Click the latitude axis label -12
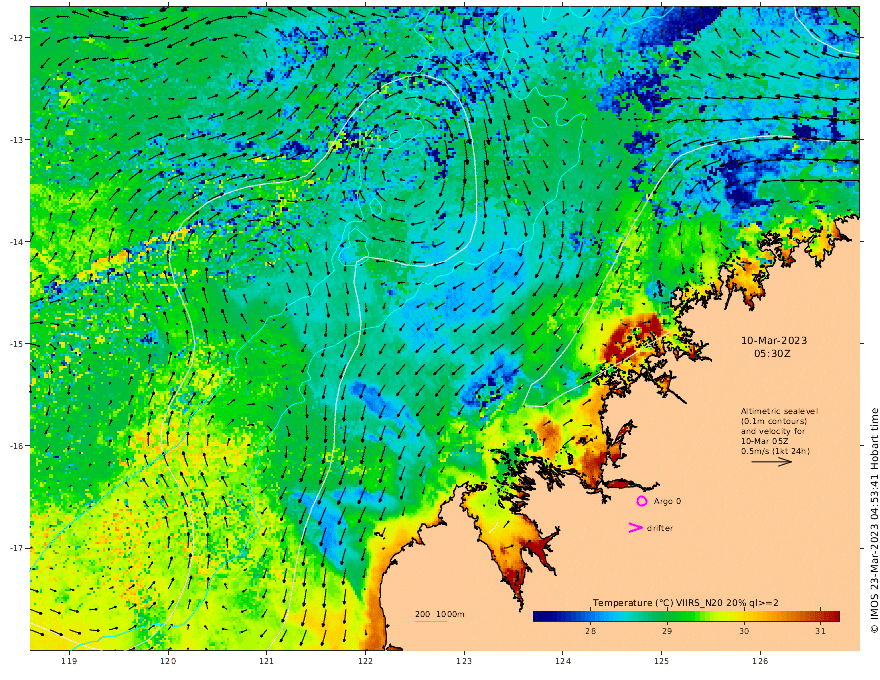Screen dimensions: 880x680 pos(17,38)
